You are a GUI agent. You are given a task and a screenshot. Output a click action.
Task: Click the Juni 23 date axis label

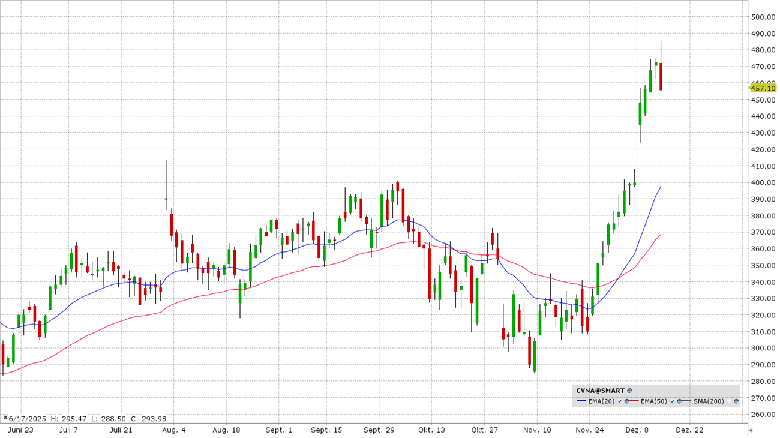pos(21,430)
